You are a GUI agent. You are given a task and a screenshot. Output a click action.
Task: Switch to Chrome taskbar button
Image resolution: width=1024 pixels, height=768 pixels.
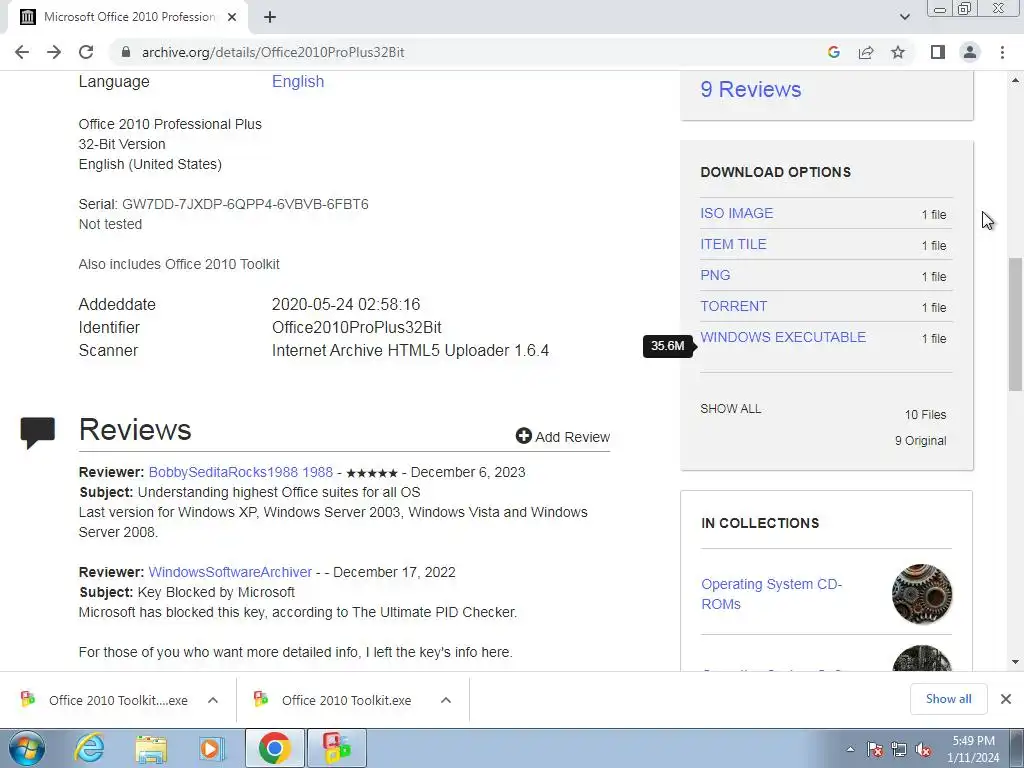(x=274, y=748)
